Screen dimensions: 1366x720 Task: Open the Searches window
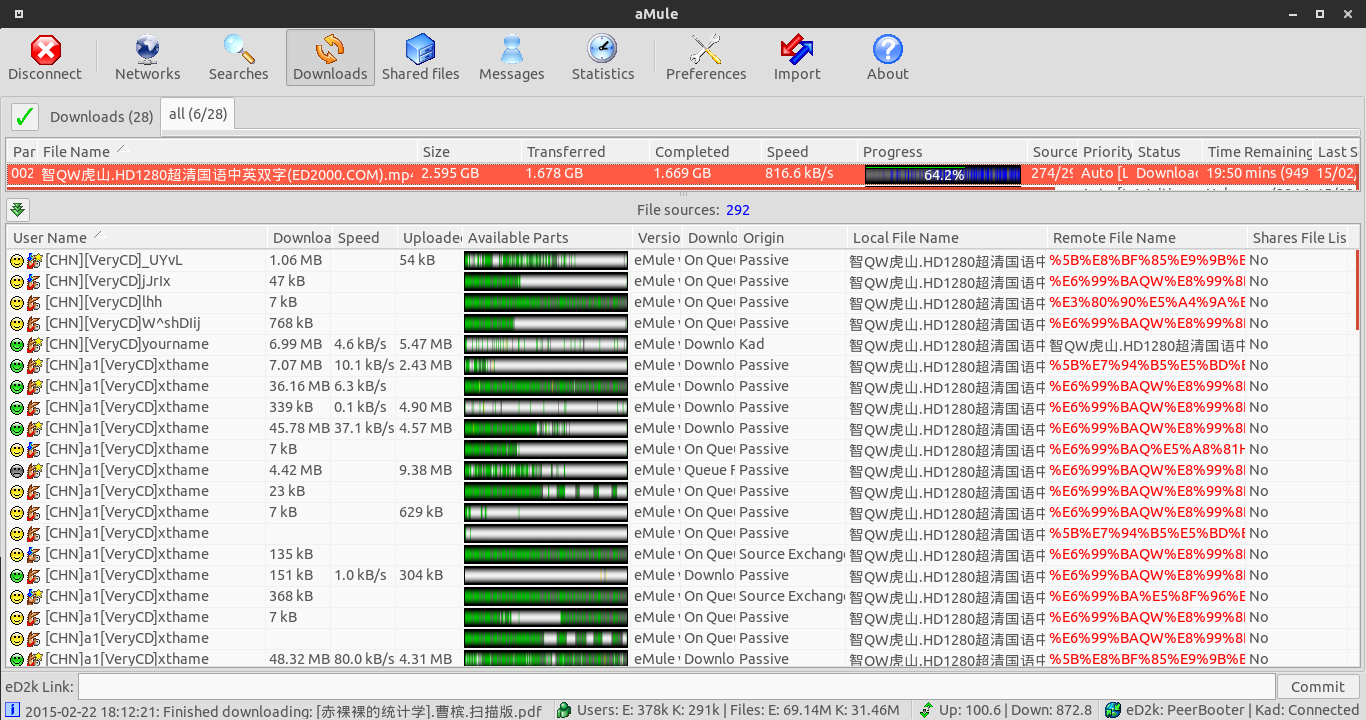tap(238, 58)
